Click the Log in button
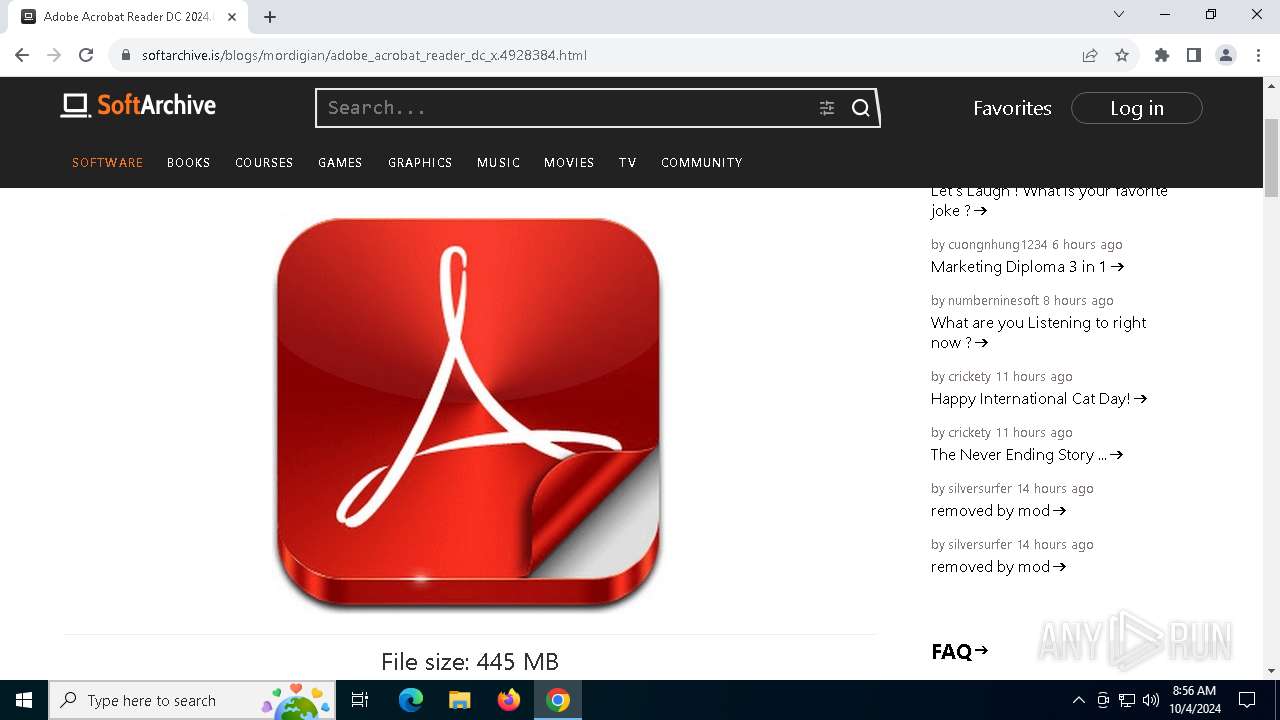This screenshot has height=720, width=1280. (1137, 108)
